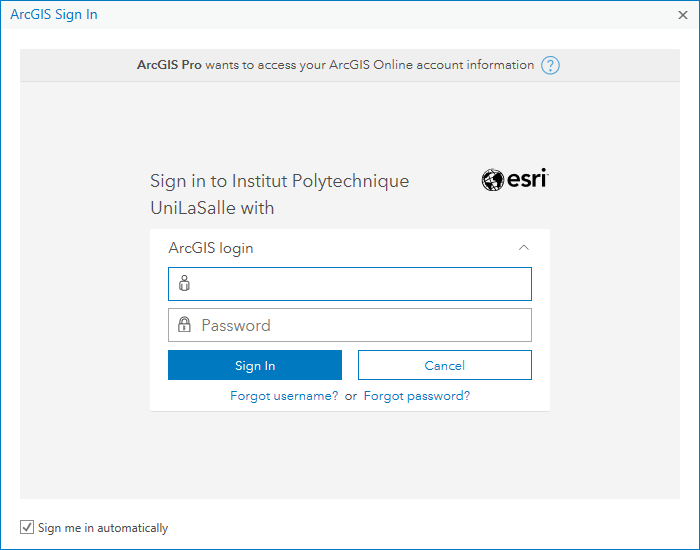Image resolution: width=700 pixels, height=550 pixels.
Task: Click the Sign me in automatically label
Action: tap(103, 528)
